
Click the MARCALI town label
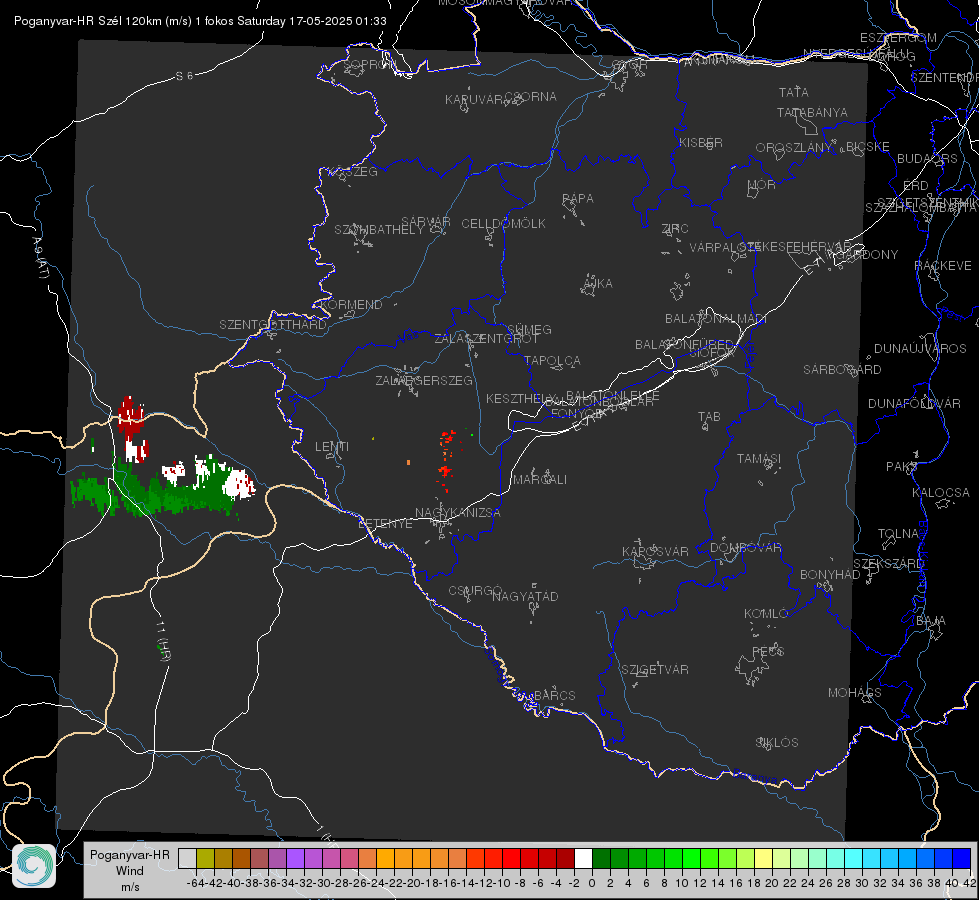tap(539, 480)
